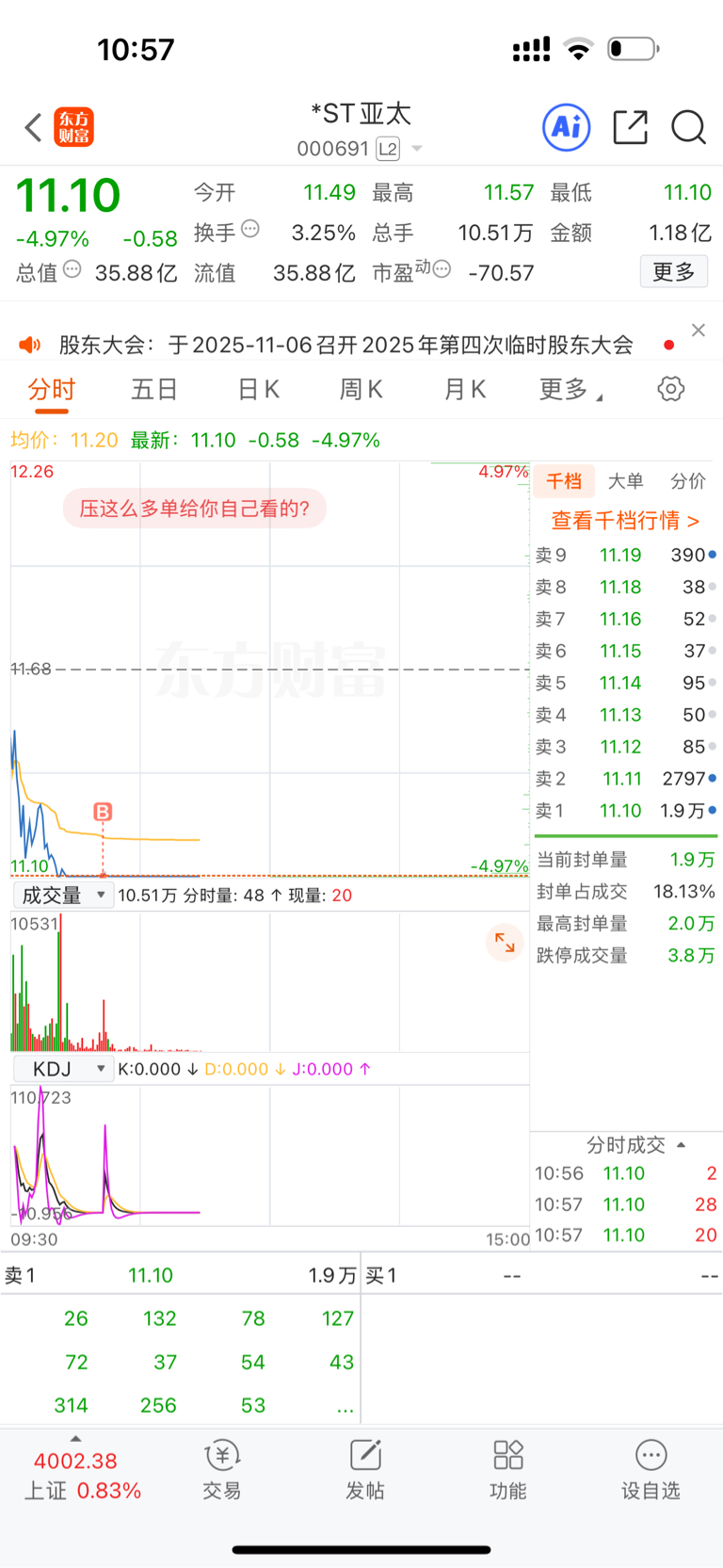Select the 分价 tab
723x1568 pixels.
point(688,481)
